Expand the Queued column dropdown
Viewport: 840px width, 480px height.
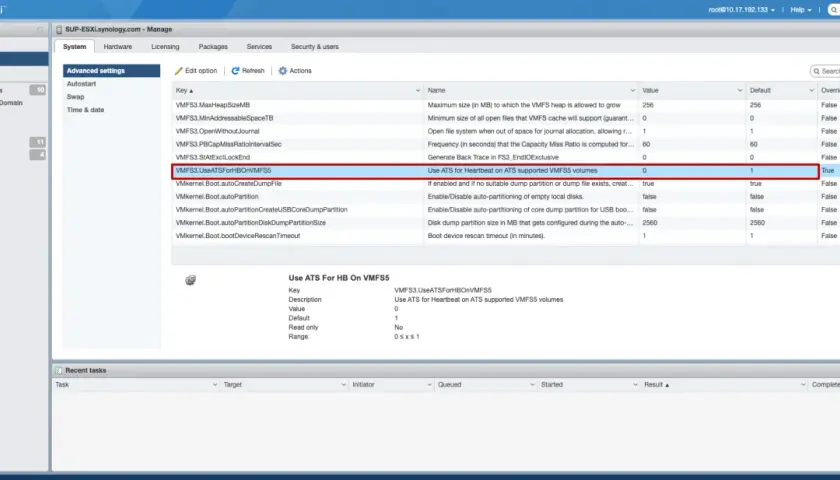click(532, 385)
